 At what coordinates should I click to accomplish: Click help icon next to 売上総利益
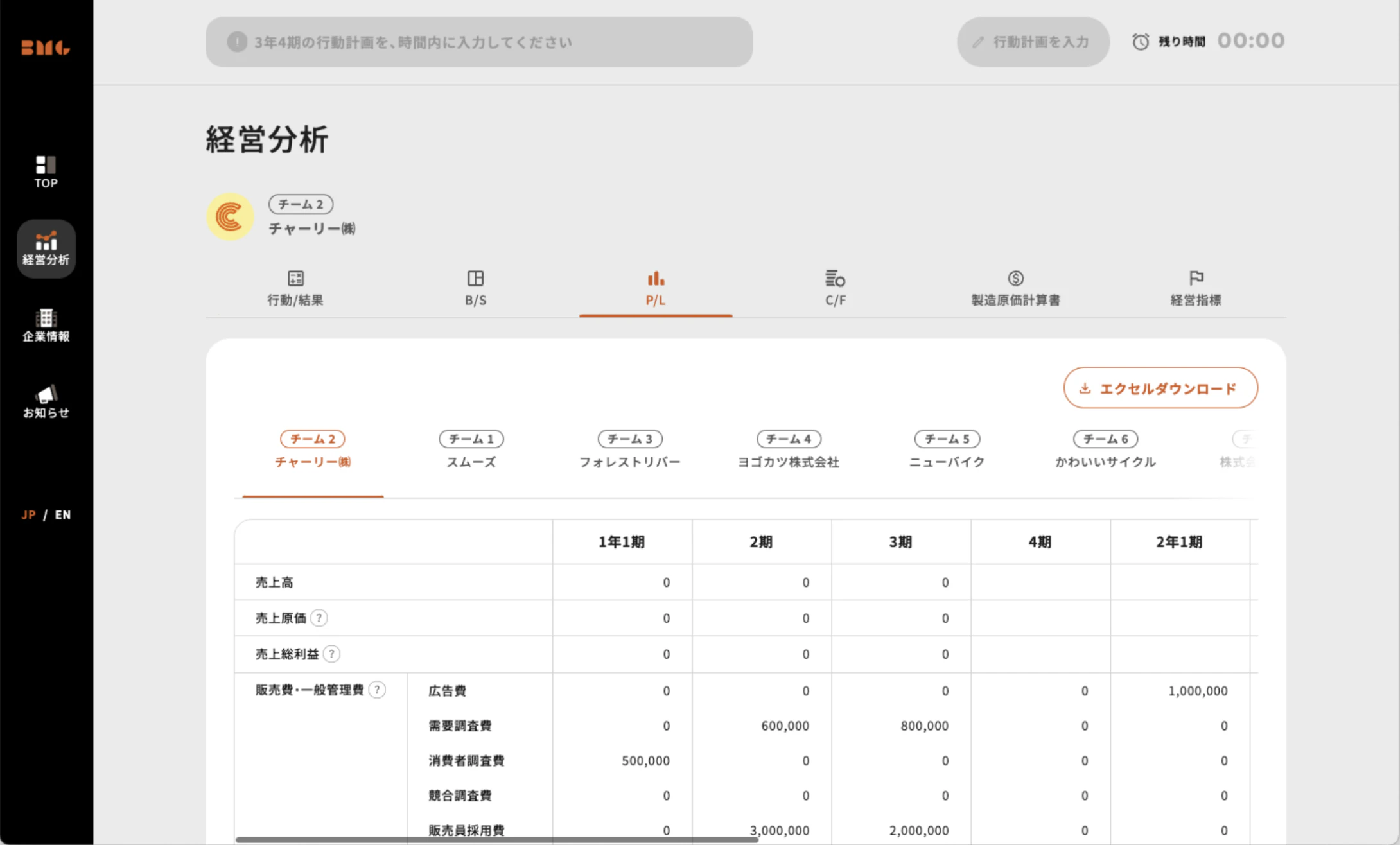coord(331,654)
